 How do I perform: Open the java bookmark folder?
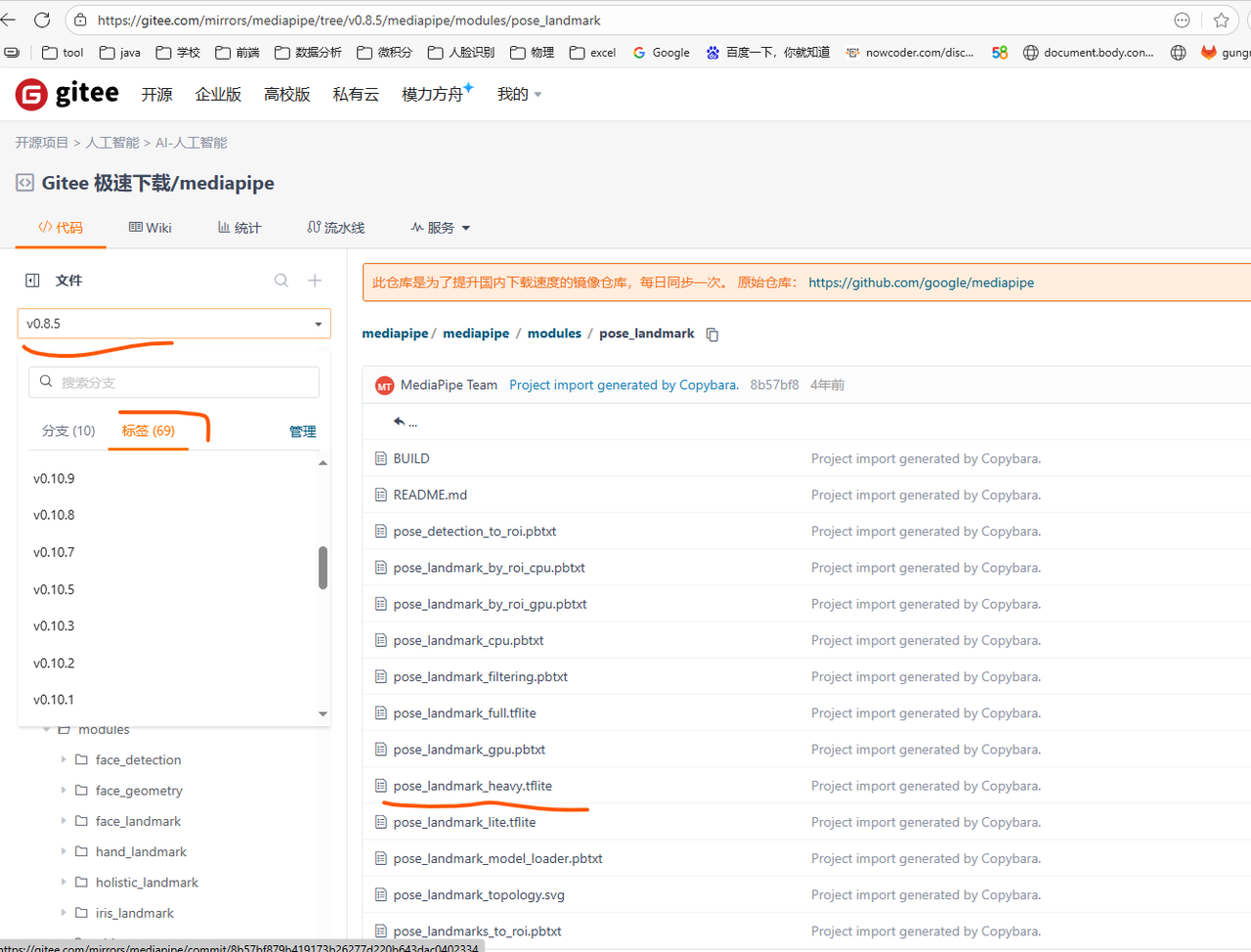[x=120, y=53]
